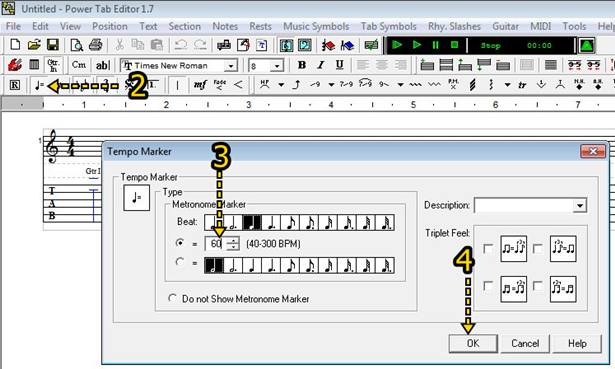Open the Section menu
The width and height of the screenshot is (615, 369).
click(184, 26)
